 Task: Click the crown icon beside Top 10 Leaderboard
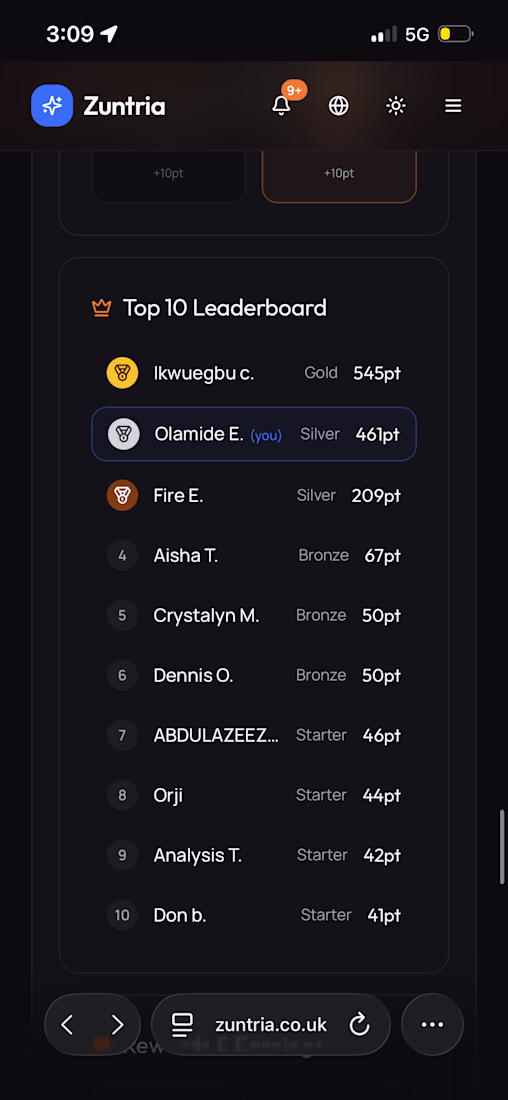point(102,307)
